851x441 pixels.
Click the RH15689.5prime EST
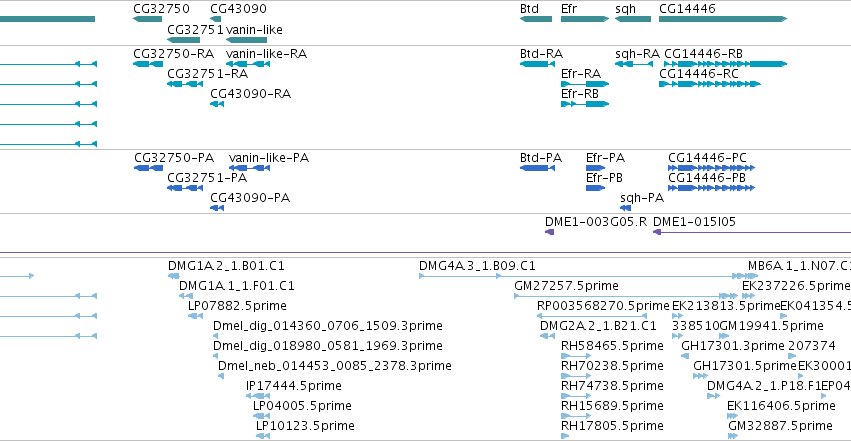(x=576, y=417)
